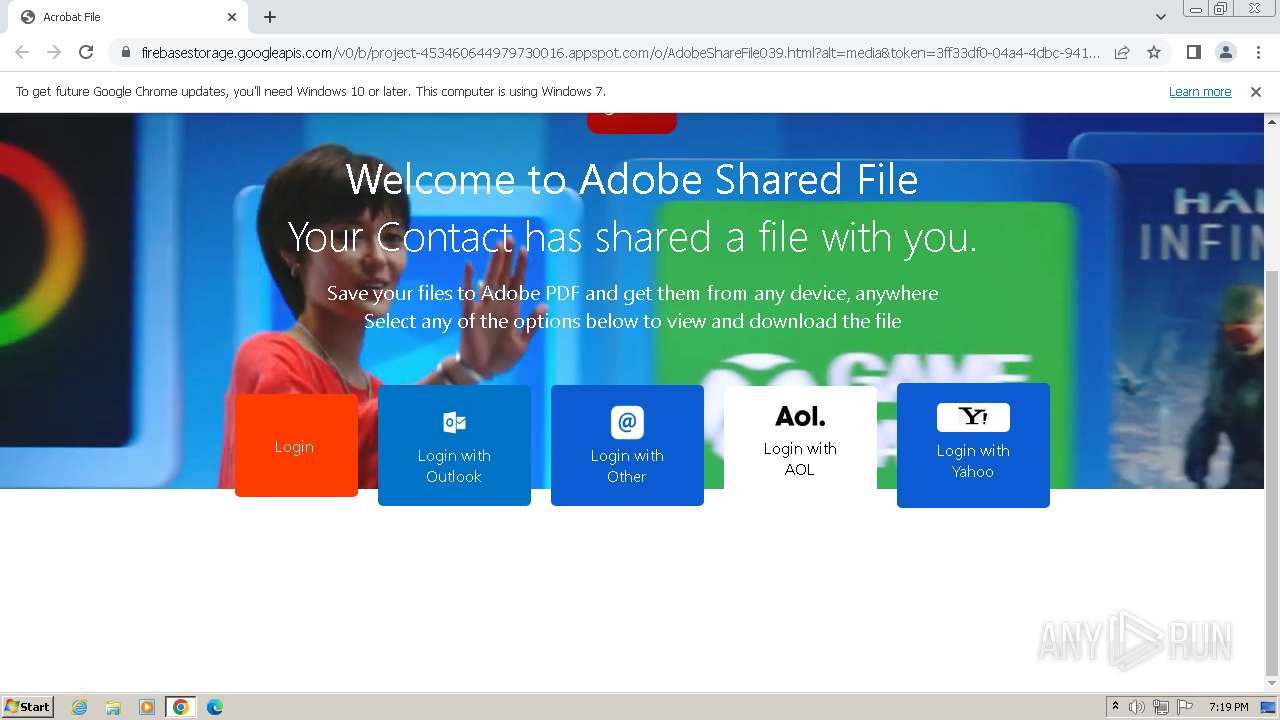Click the orange Login tile
This screenshot has width=1280, height=720.
[x=296, y=445]
